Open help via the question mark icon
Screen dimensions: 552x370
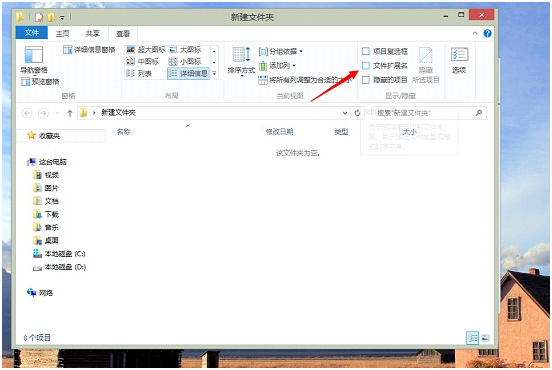(488, 33)
